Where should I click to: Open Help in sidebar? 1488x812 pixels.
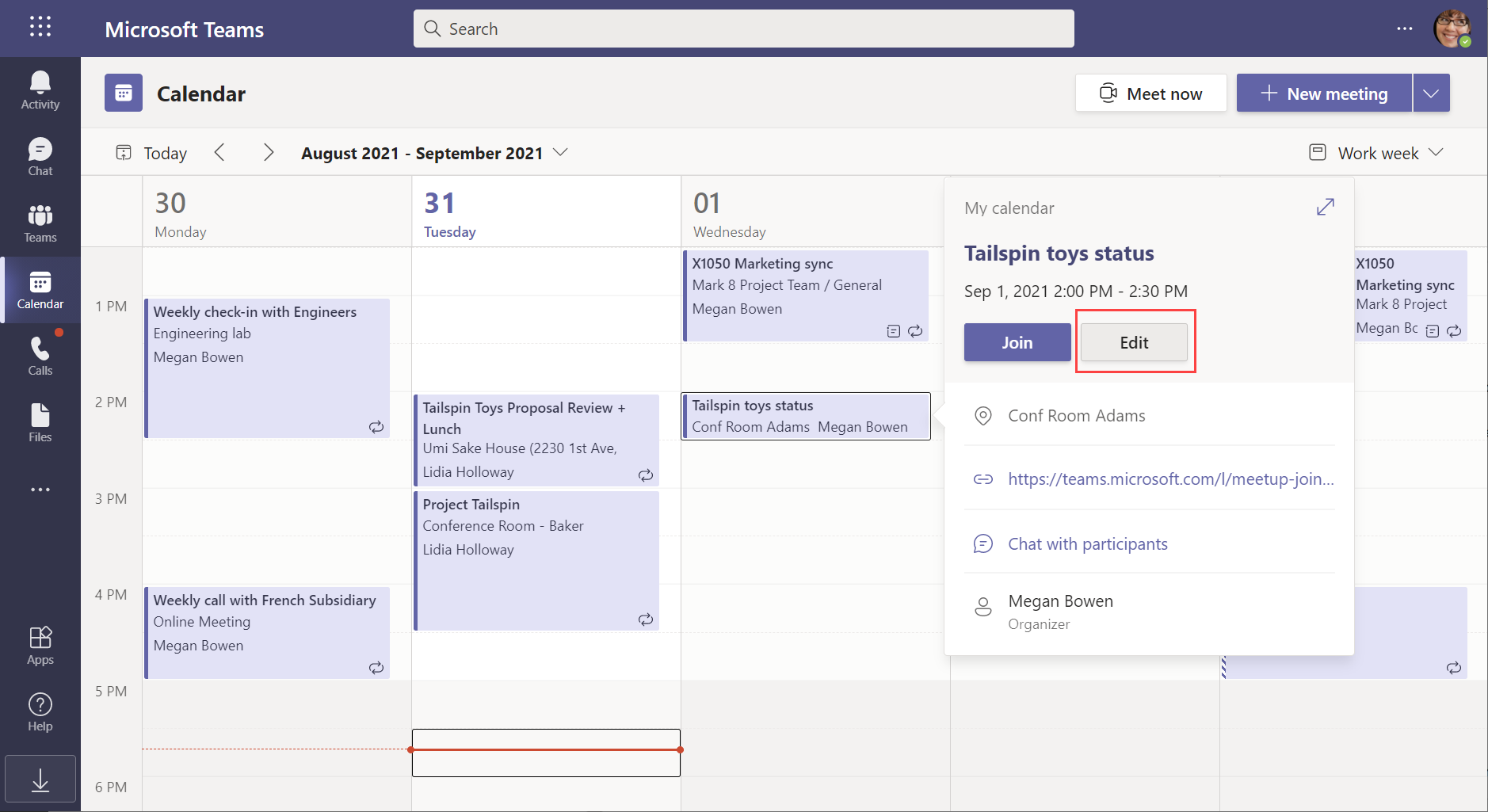40,712
